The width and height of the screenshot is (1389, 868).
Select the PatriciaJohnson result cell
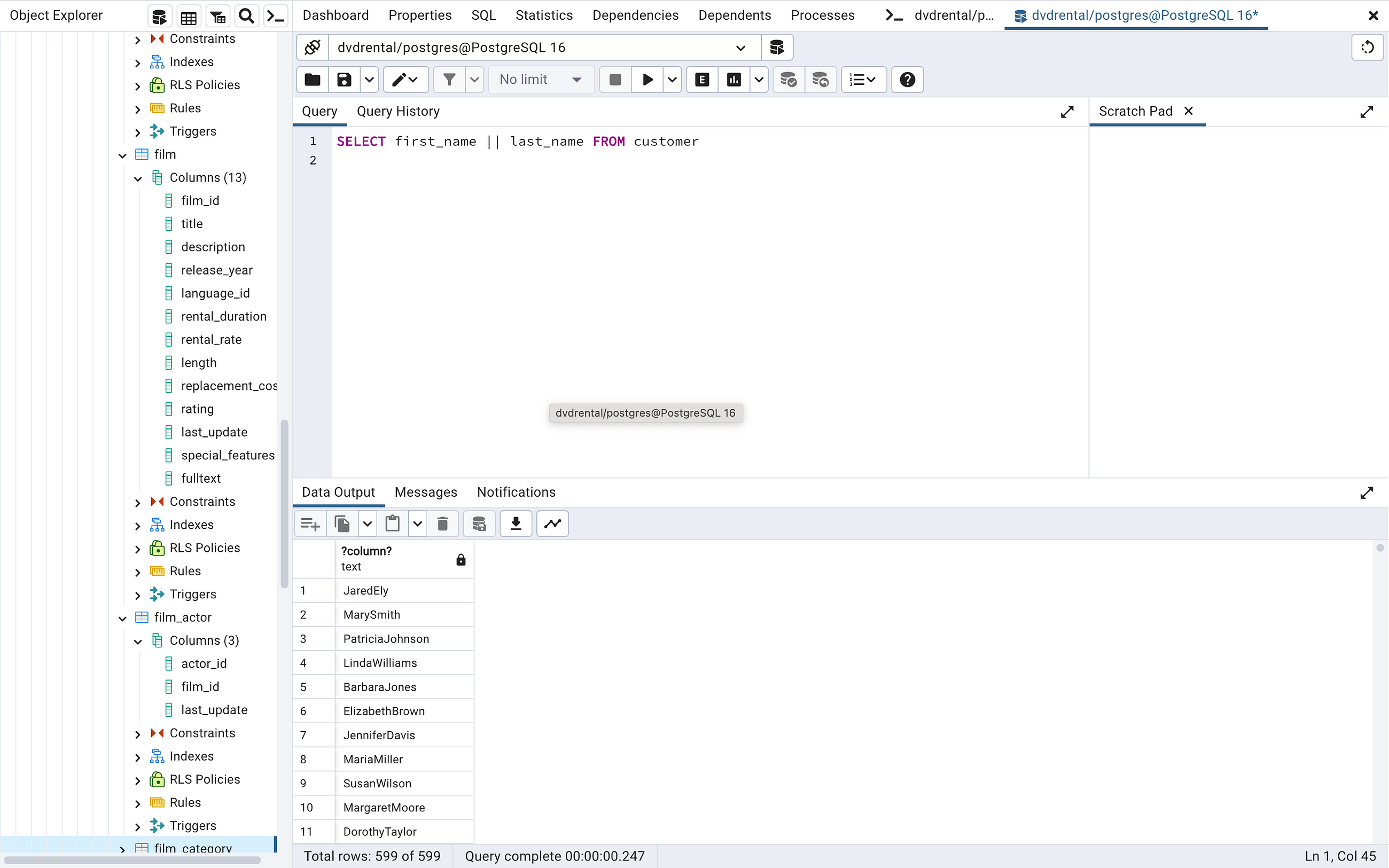pos(404,638)
